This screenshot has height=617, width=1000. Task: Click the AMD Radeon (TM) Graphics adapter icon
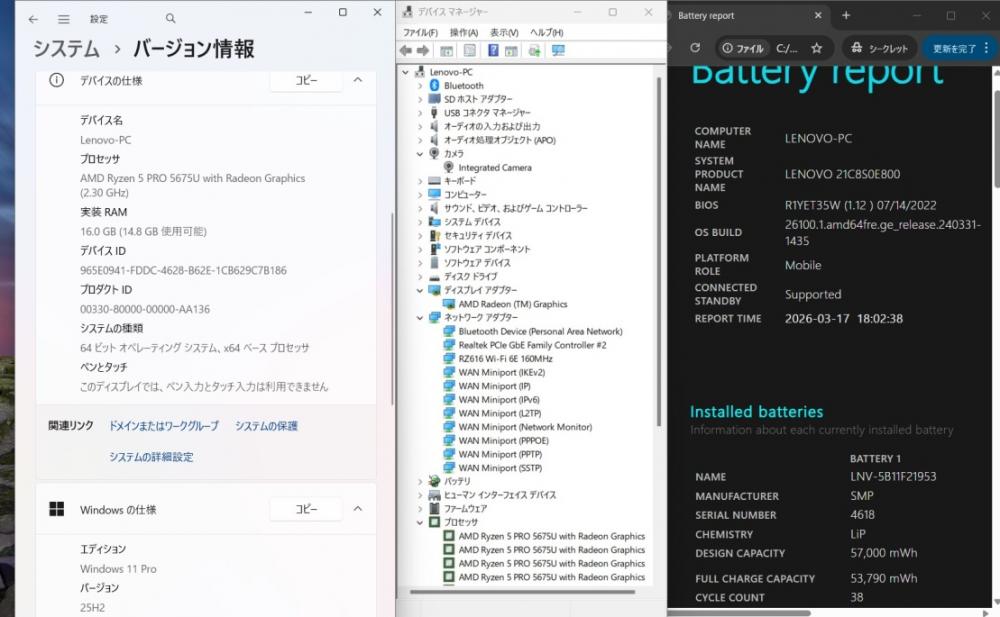pyautogui.click(x=448, y=304)
